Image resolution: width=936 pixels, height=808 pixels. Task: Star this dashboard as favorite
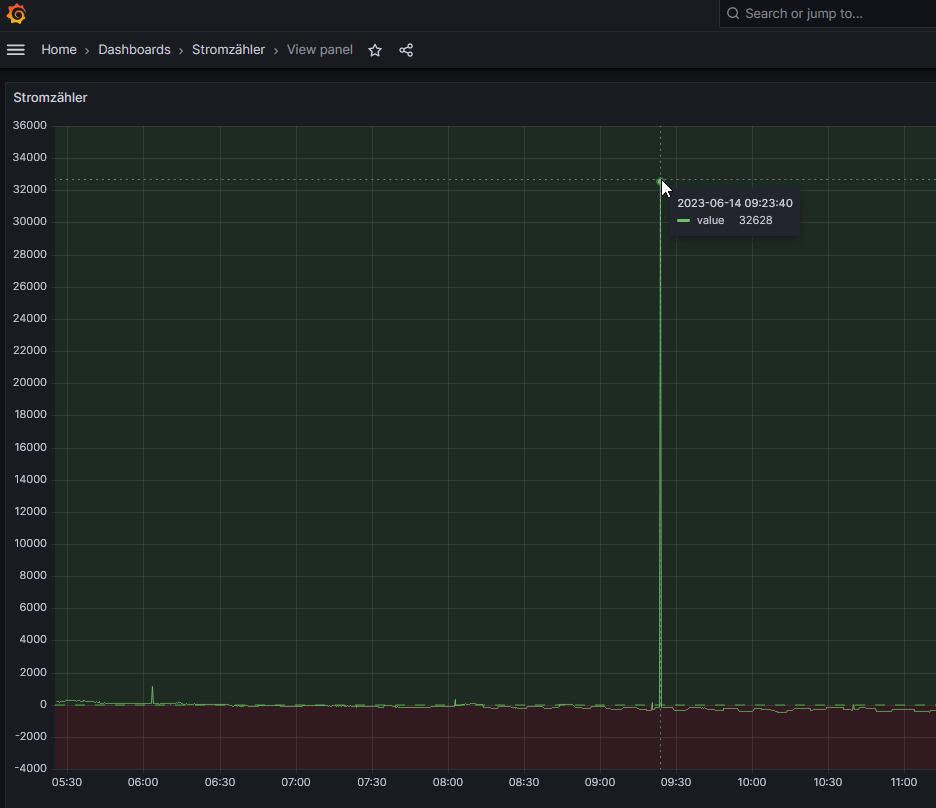coord(375,50)
